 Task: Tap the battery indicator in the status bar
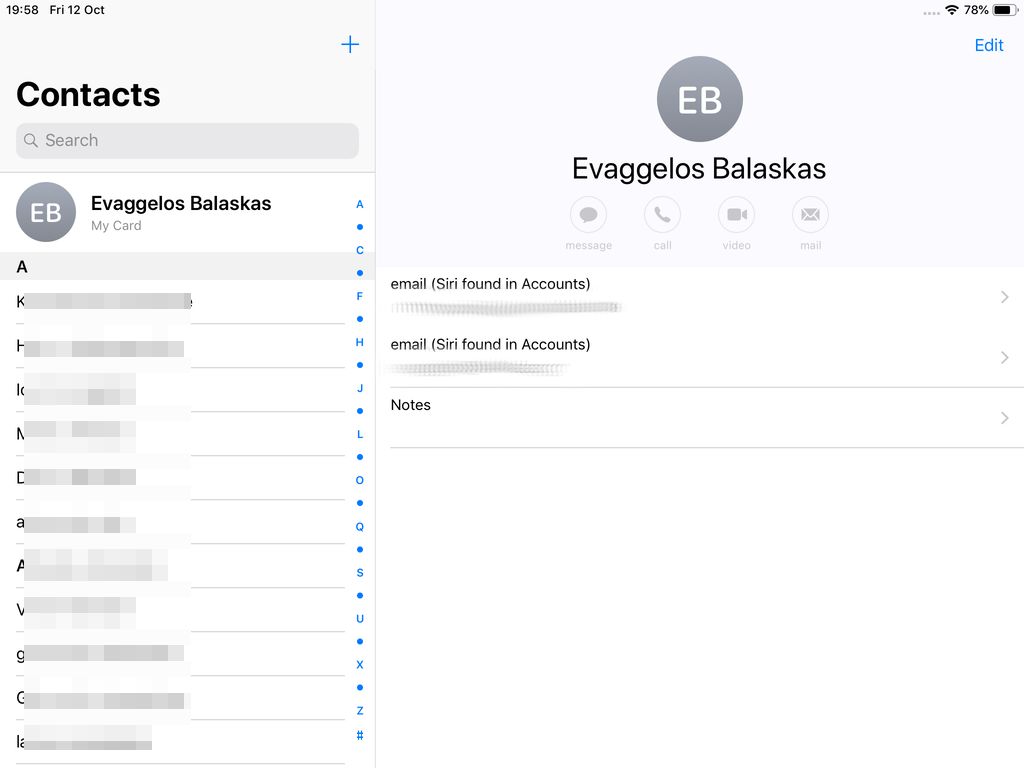[1003, 10]
